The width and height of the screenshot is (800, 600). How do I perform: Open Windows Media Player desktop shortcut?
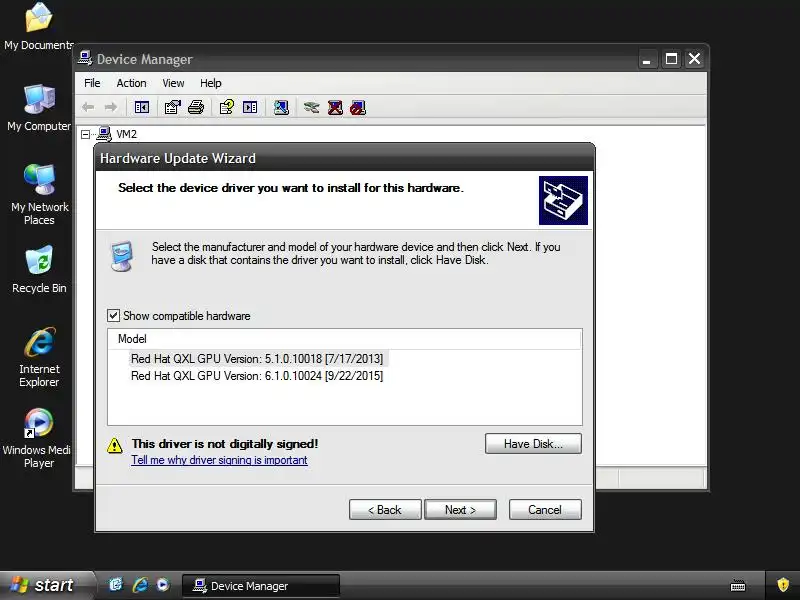pos(37,438)
